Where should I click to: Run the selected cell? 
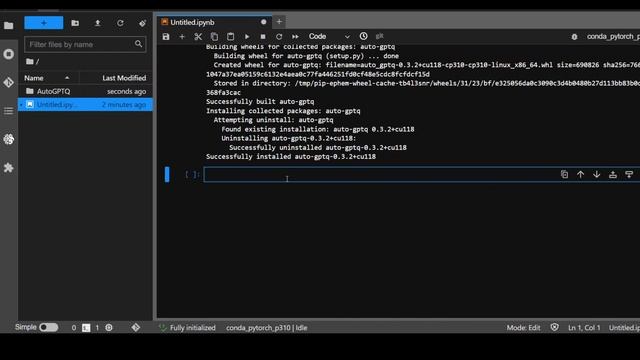click(247, 37)
